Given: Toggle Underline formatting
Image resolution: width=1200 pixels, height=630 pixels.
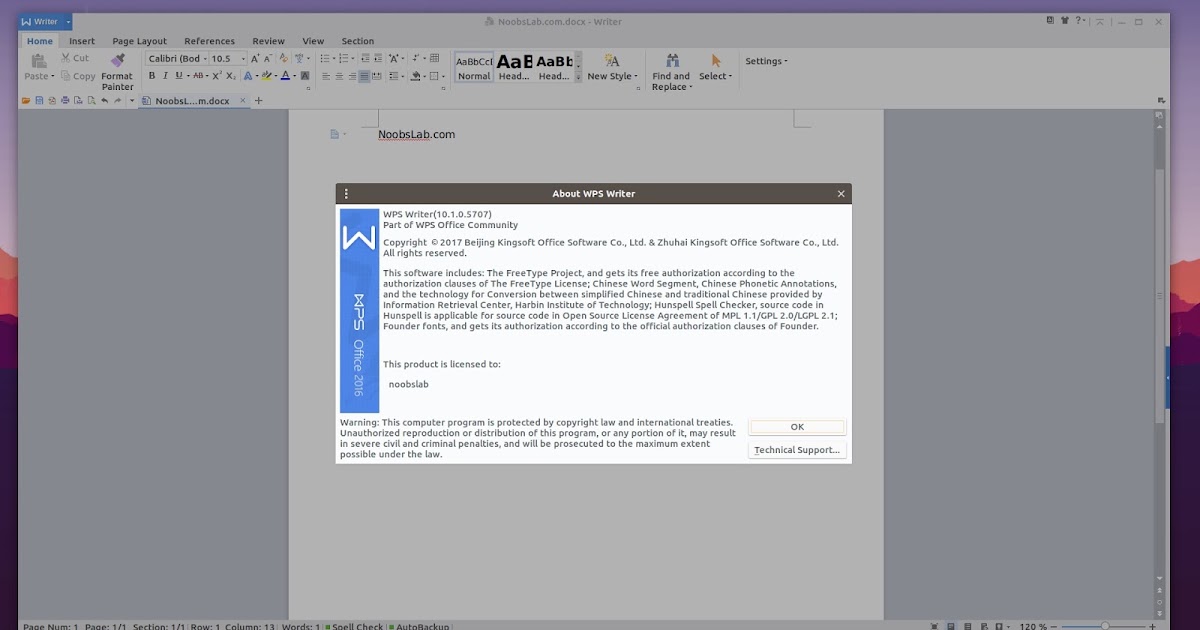Looking at the screenshot, I should click(179, 76).
